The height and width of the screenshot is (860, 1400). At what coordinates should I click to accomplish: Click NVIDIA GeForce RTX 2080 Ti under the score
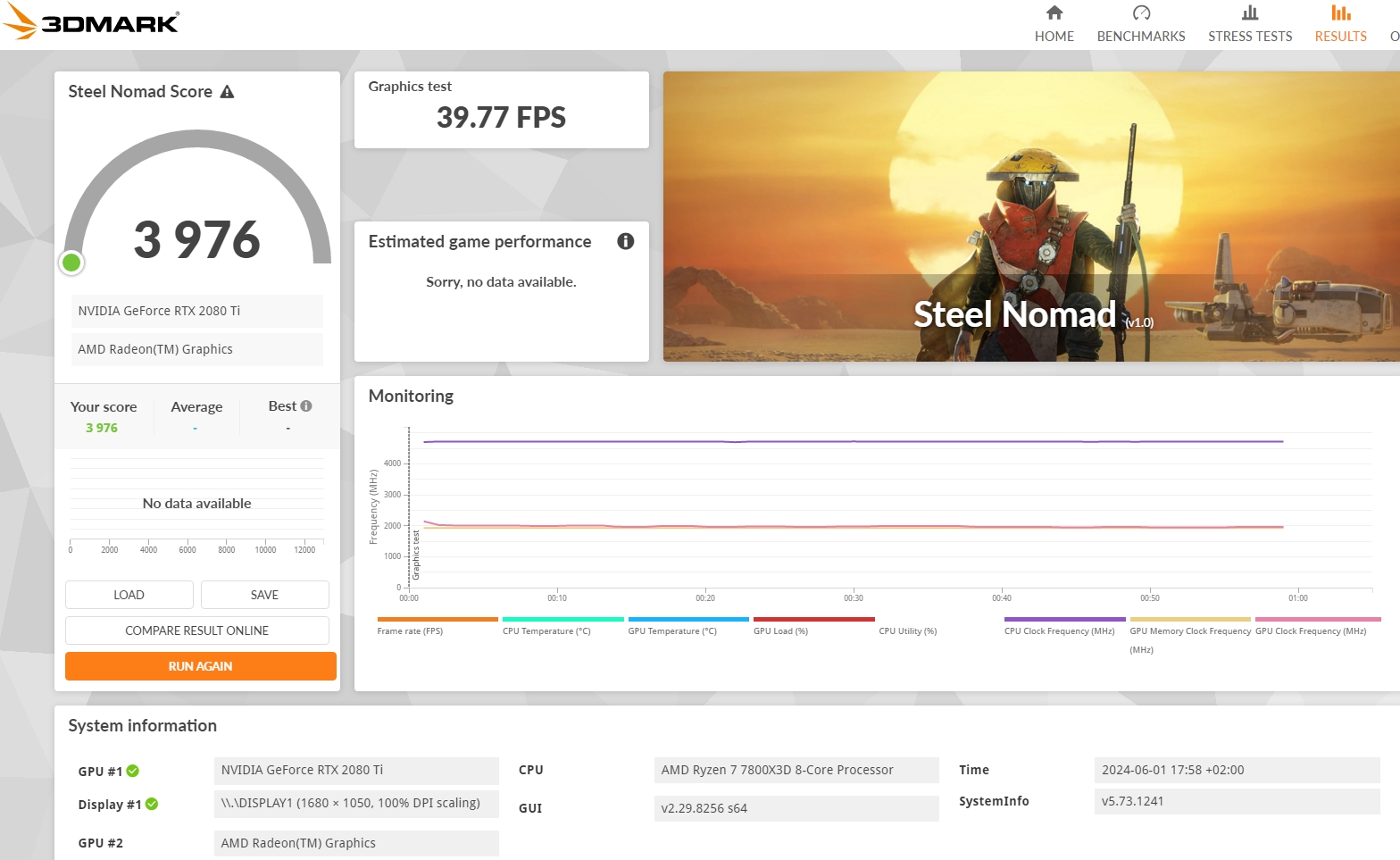pos(197,311)
